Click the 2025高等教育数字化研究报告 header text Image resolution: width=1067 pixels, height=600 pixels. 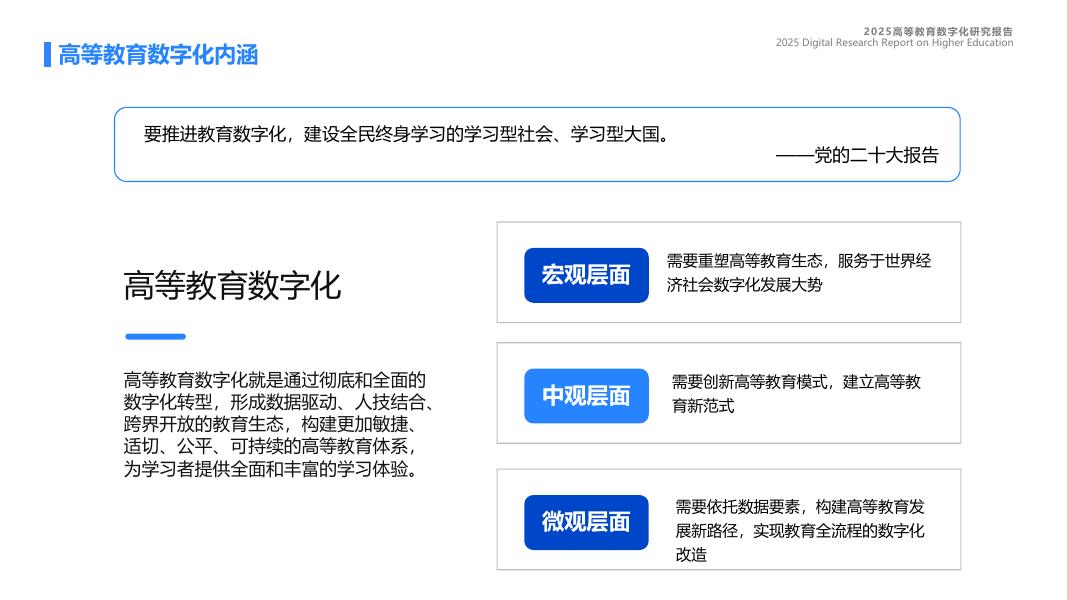click(938, 31)
